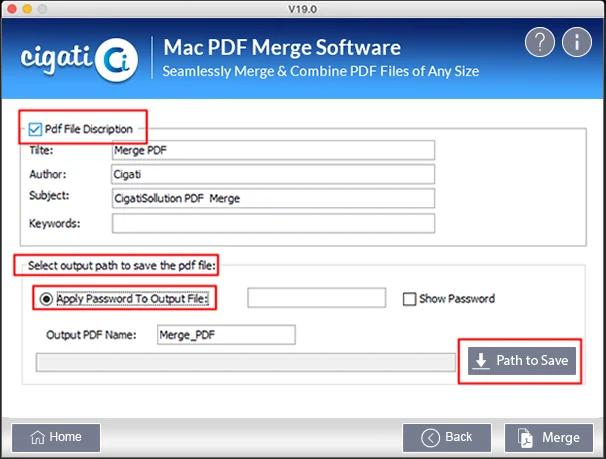Viewport: 606px width, 459px height.
Task: Open the info icon in header
Action: pos(576,42)
